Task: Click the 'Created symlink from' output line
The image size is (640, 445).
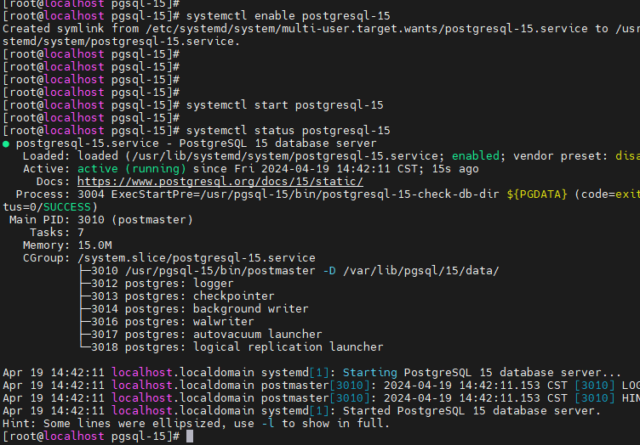Action: click(321, 29)
